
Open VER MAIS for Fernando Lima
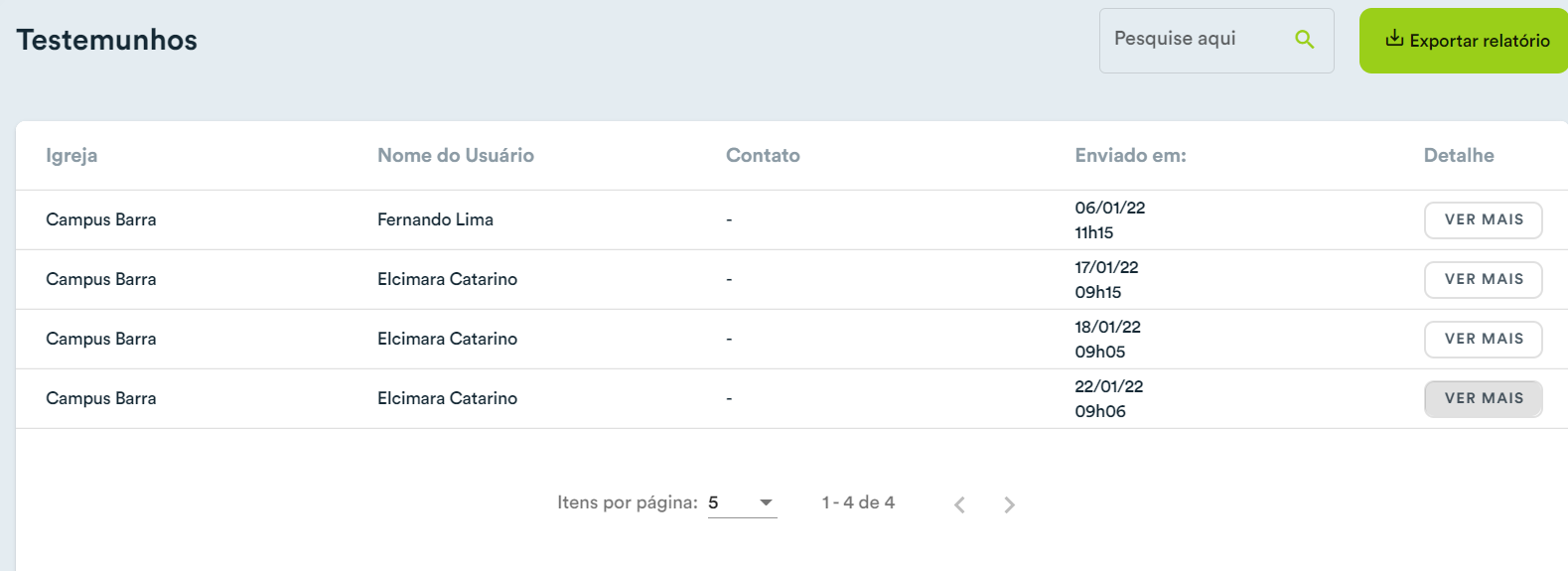click(1484, 219)
